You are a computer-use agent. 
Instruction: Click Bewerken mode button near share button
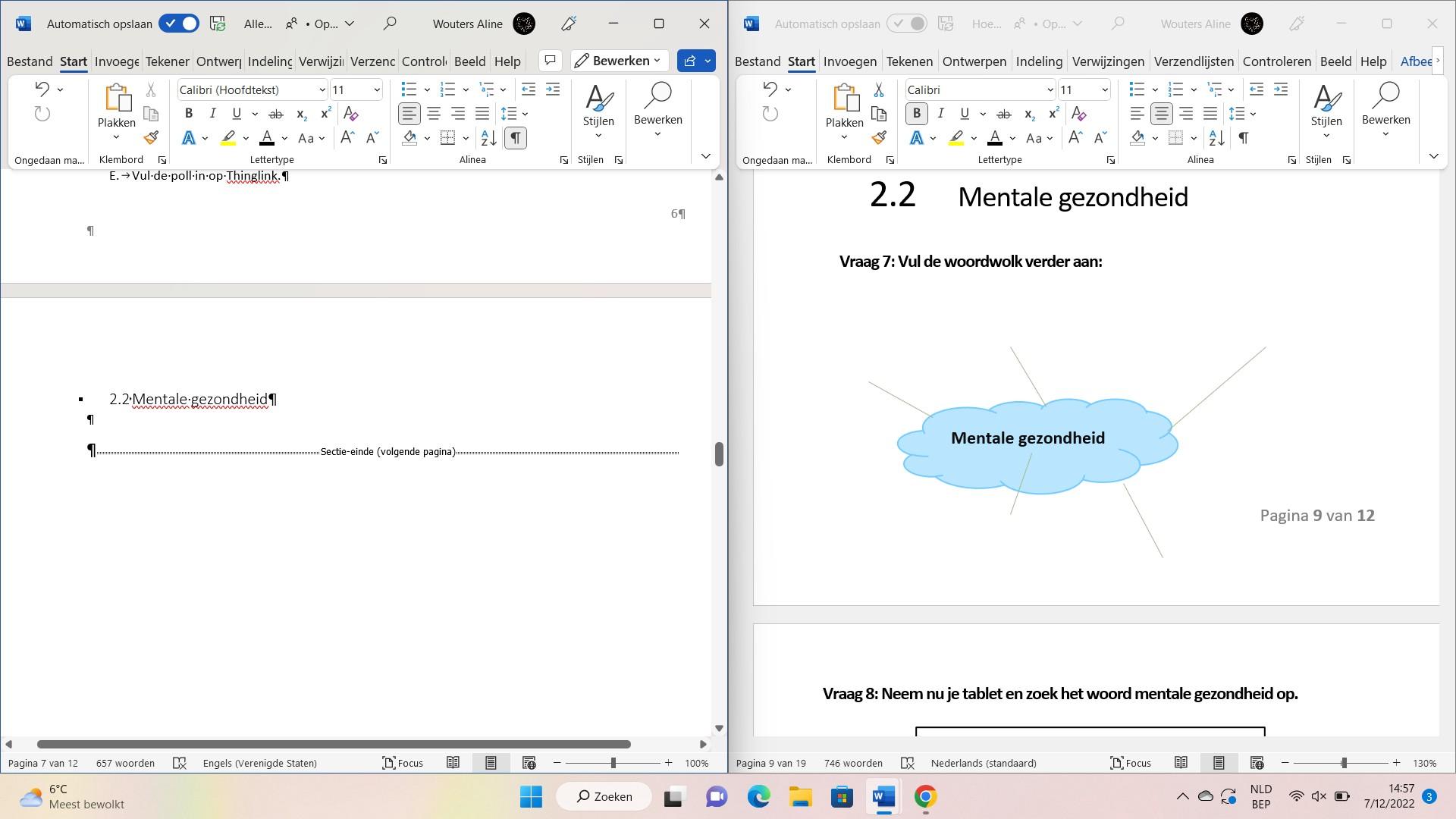pos(619,61)
